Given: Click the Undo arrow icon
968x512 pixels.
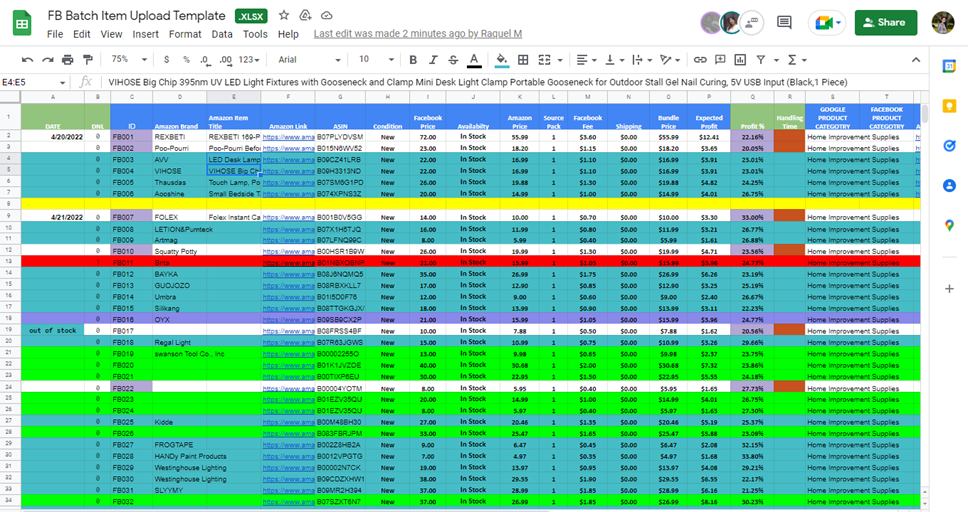Looking at the screenshot, I should coord(27,60).
